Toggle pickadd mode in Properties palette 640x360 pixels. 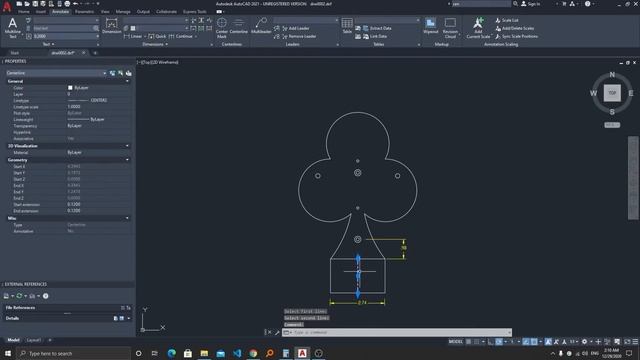point(112,73)
